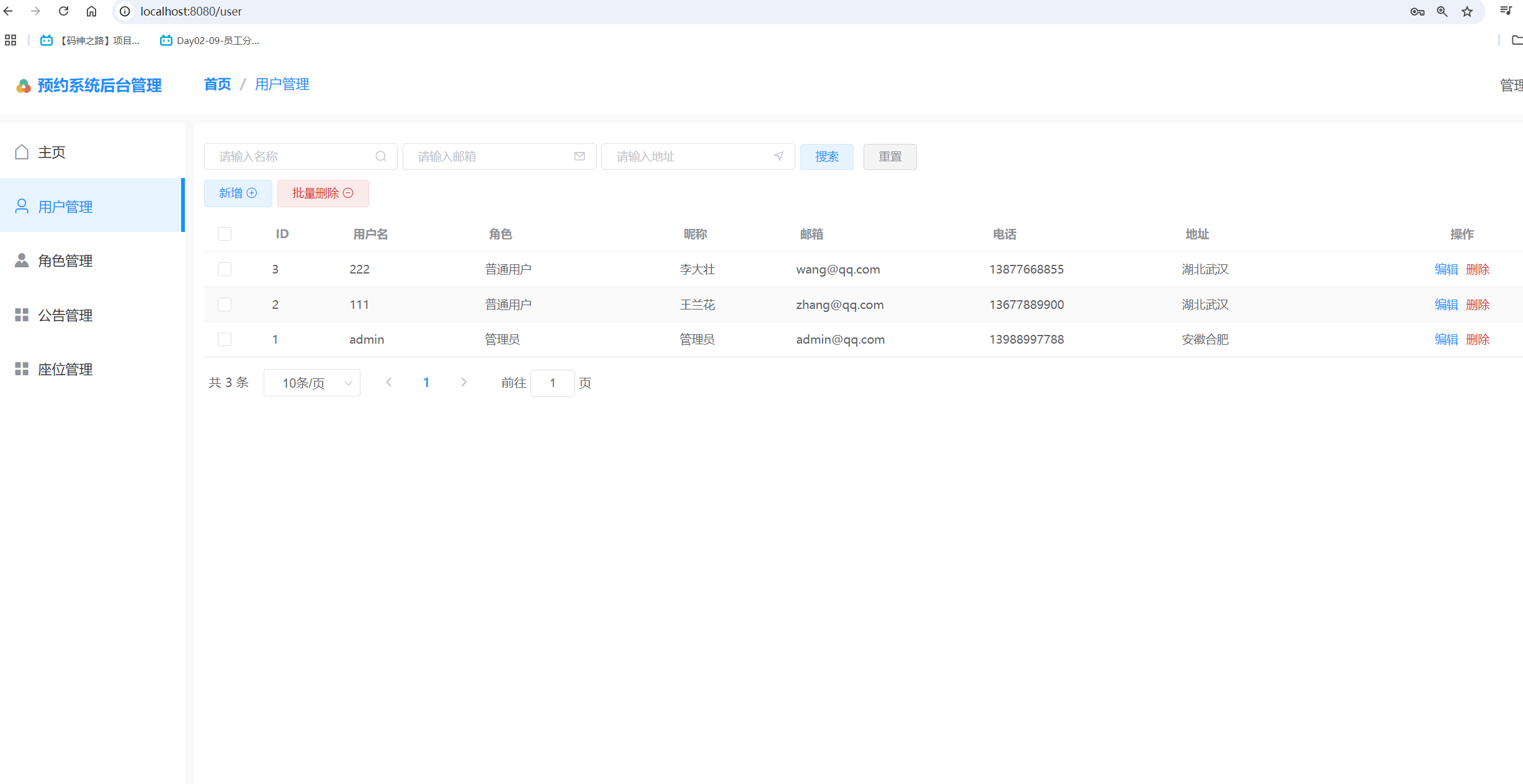The width and height of the screenshot is (1523, 784).
Task: Open the 10条/页 page size dropdown
Action: pos(311,383)
